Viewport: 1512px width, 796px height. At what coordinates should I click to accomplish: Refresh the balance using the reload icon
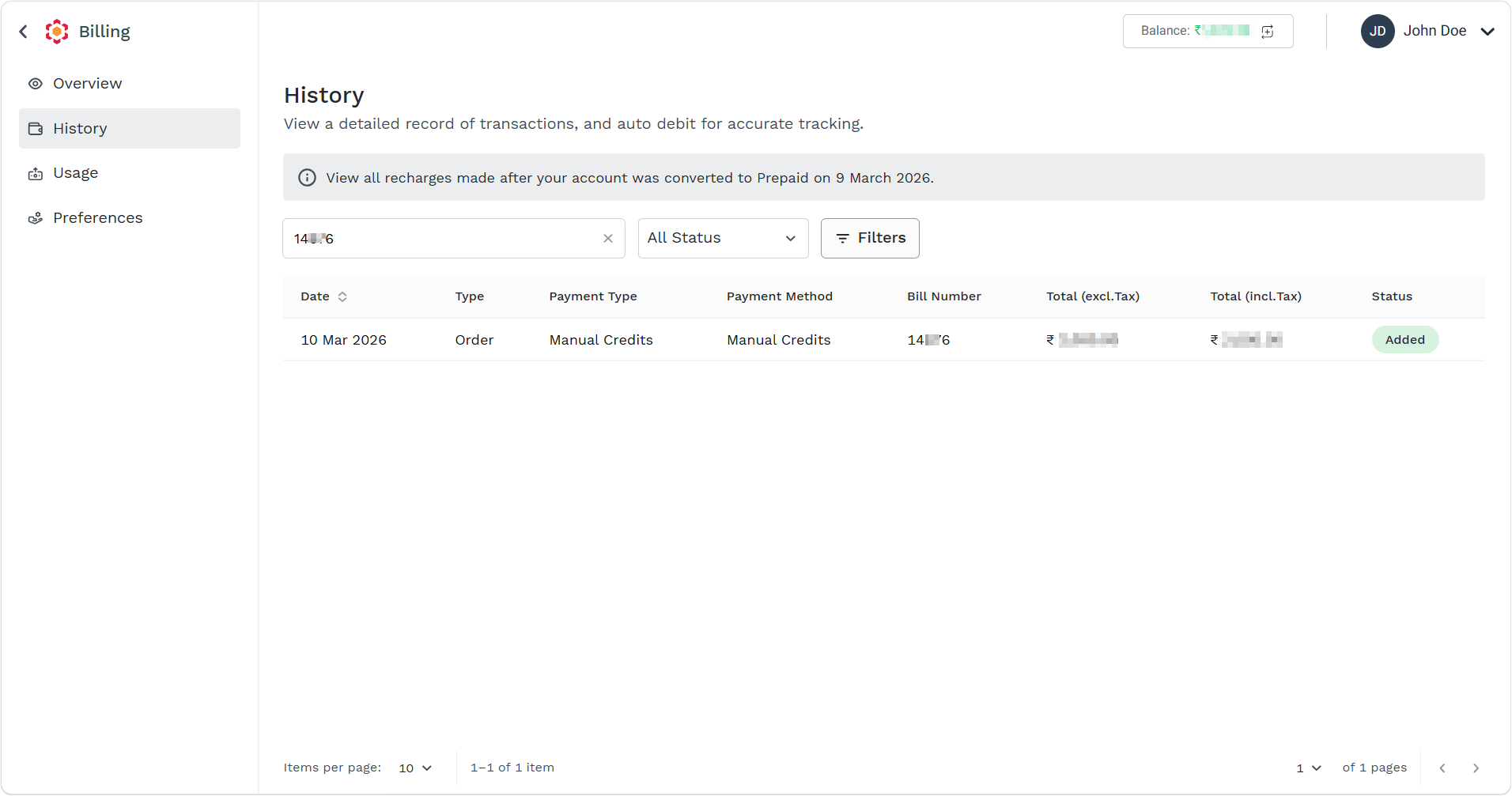(1268, 32)
